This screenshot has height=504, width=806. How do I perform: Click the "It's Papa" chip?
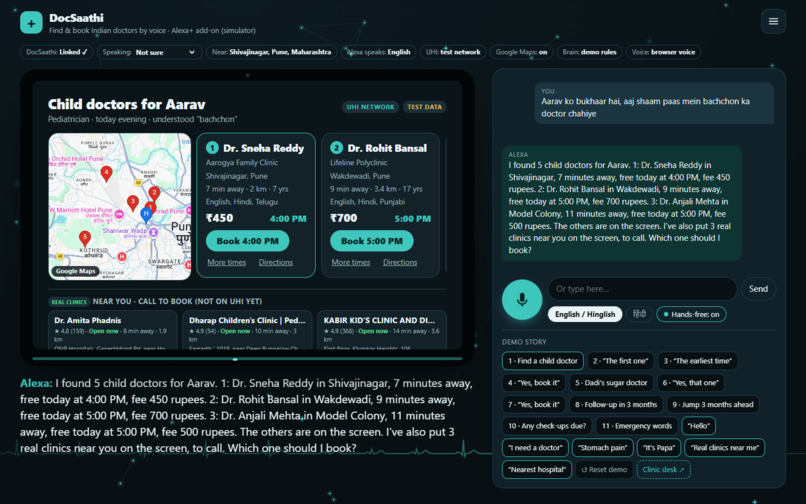tap(659, 448)
